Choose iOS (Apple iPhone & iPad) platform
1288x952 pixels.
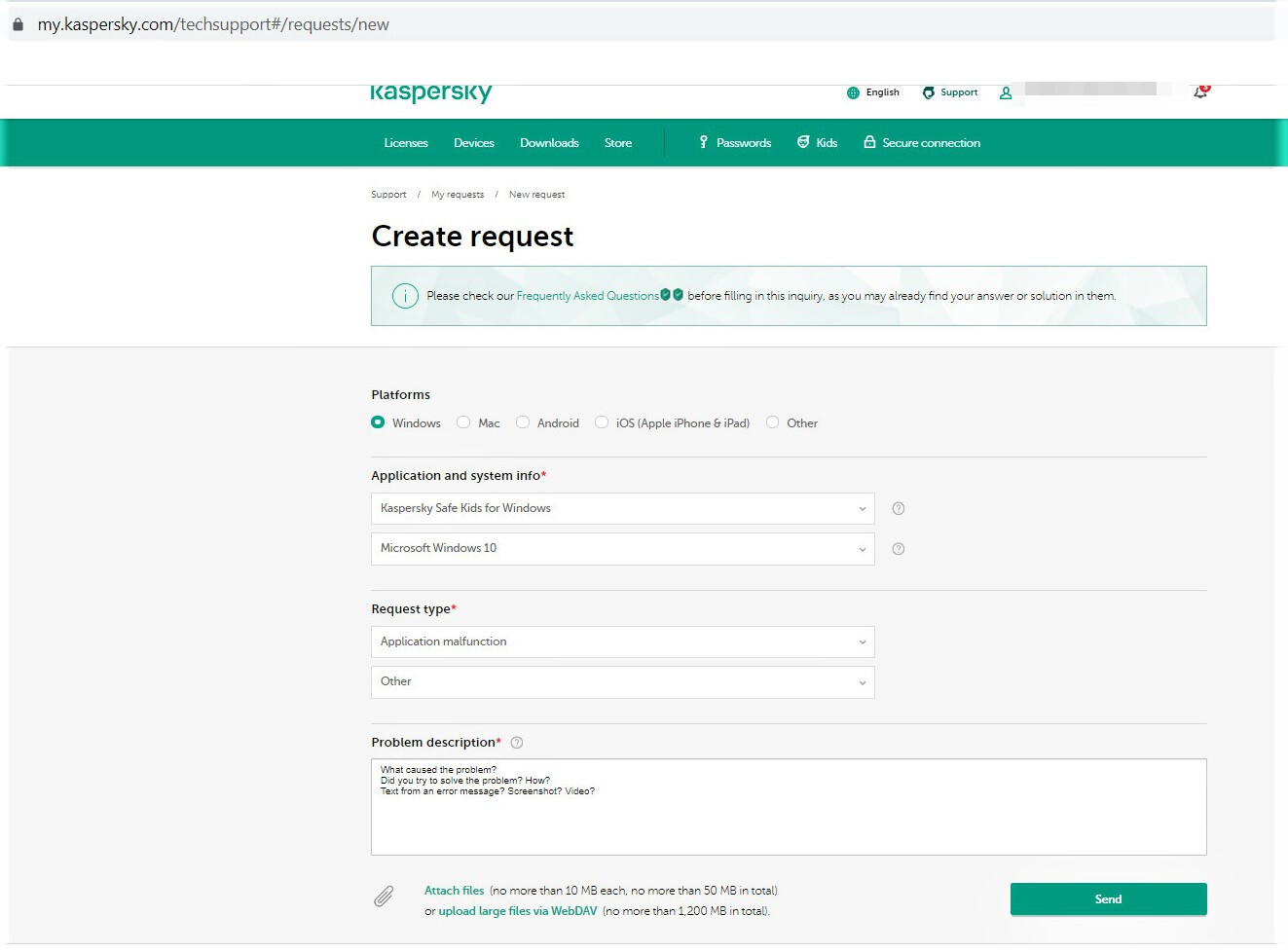tap(603, 422)
